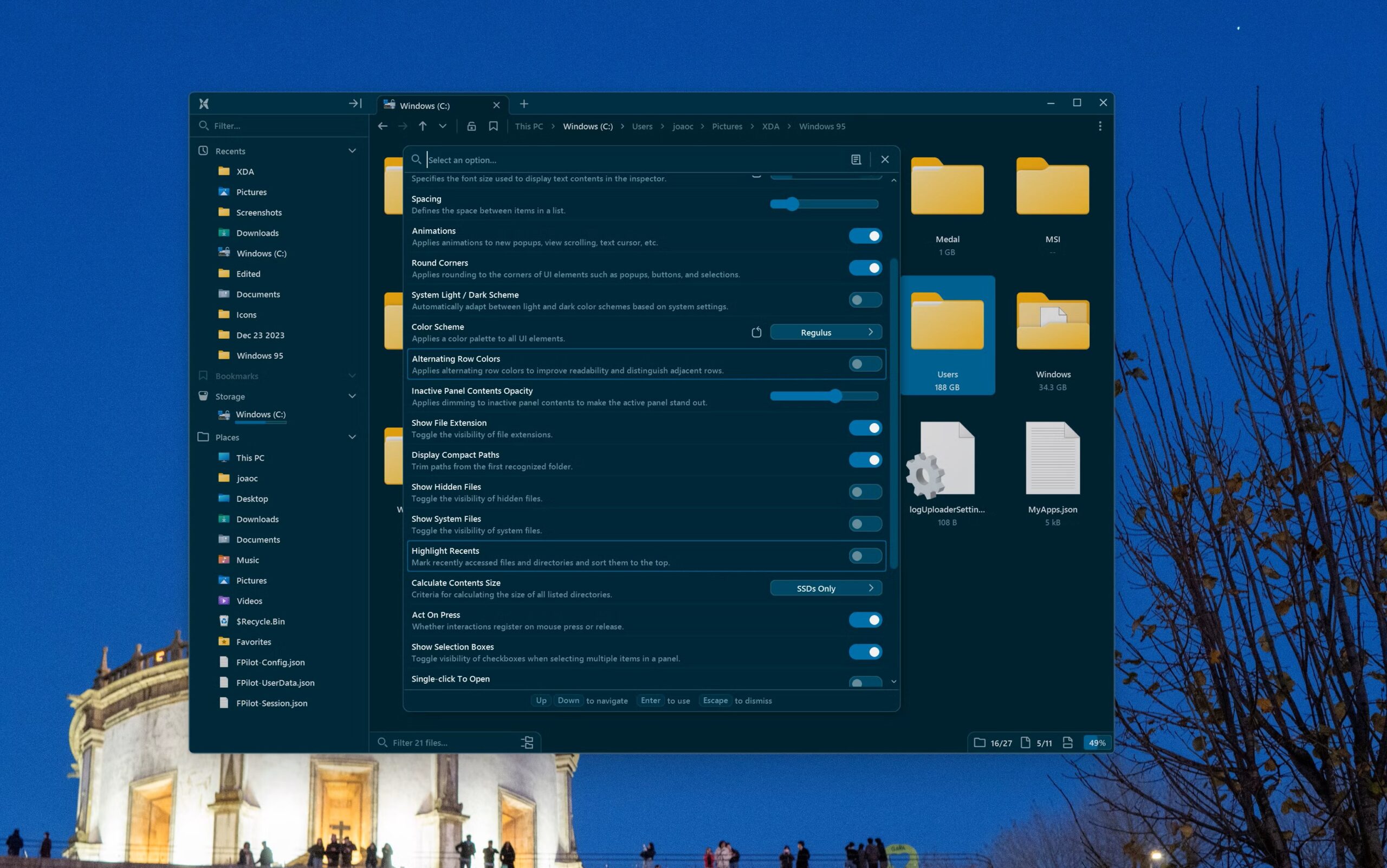The image size is (1387, 868).
Task: Click the lock icon in navigation toolbar
Action: (x=471, y=126)
